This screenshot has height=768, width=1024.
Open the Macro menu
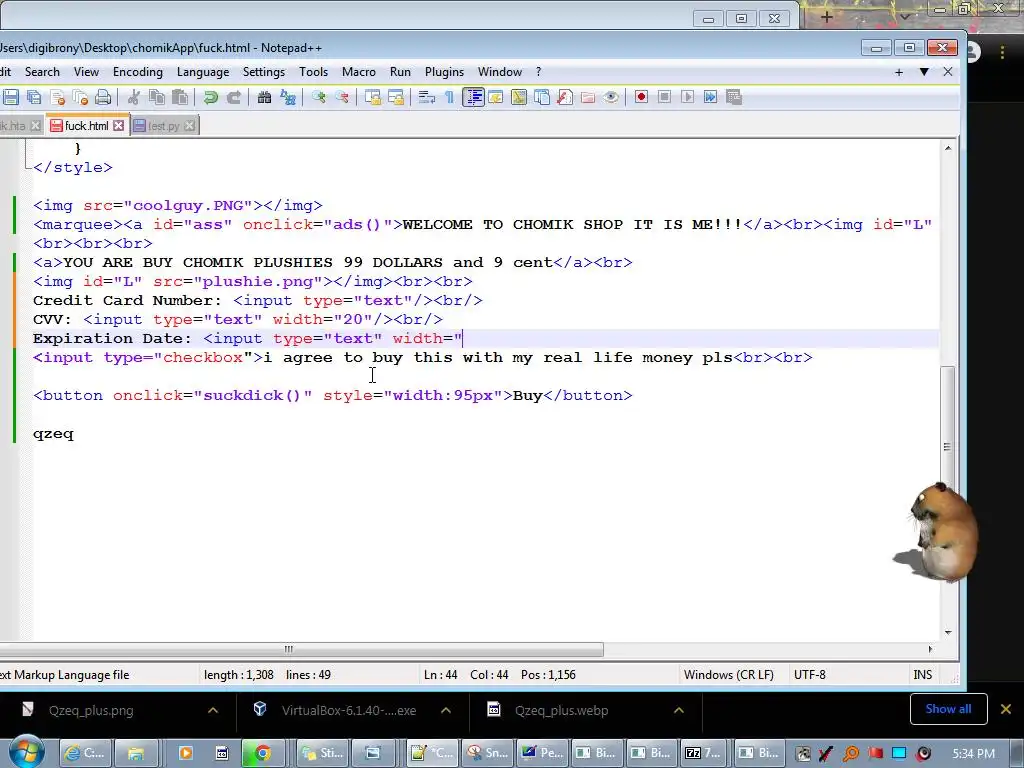coord(359,72)
